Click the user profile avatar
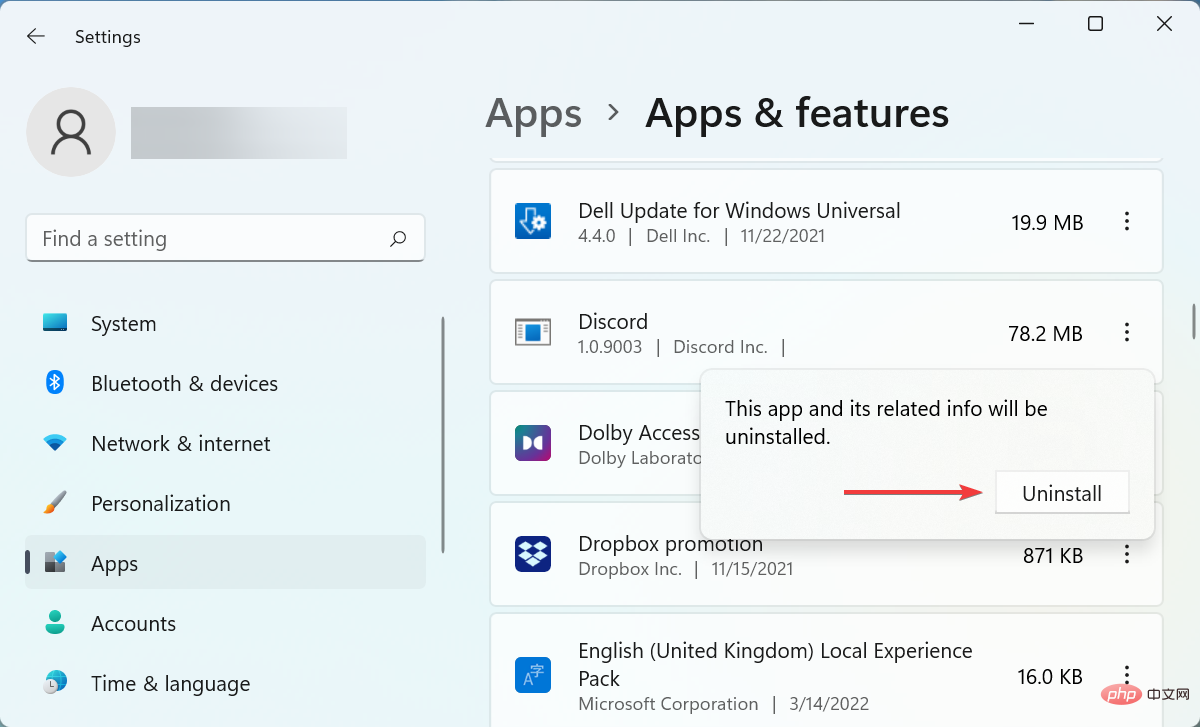 pos(71,132)
